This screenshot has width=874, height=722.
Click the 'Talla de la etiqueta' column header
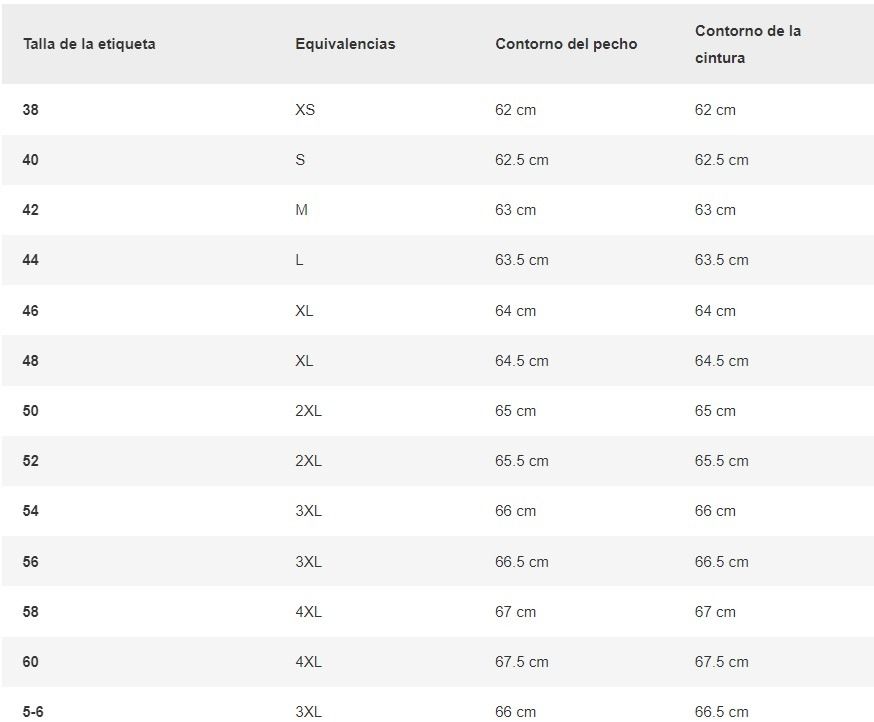(x=89, y=44)
